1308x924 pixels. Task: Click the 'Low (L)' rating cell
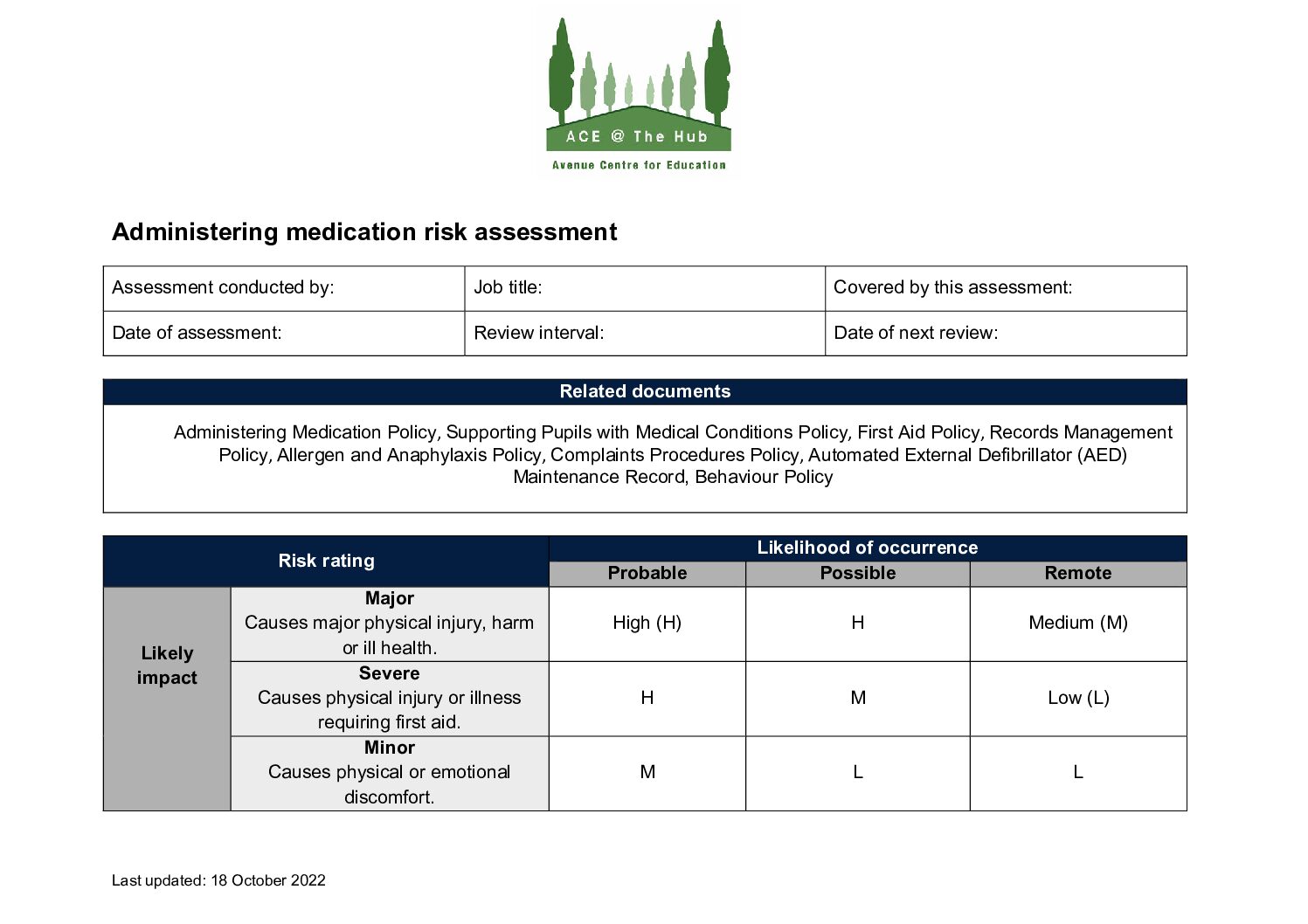pyautogui.click(x=1077, y=698)
